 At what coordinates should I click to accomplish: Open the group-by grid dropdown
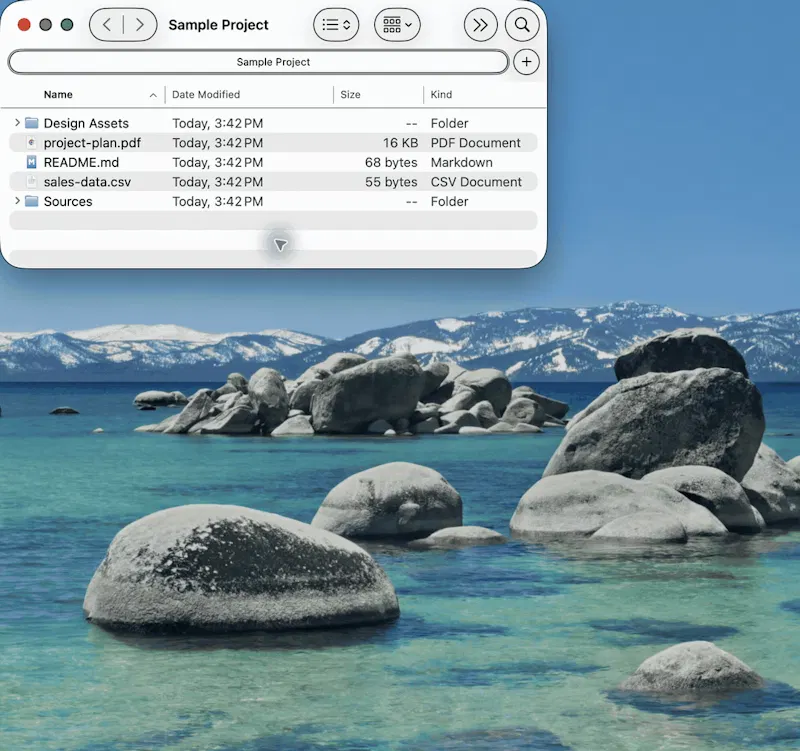tap(397, 24)
